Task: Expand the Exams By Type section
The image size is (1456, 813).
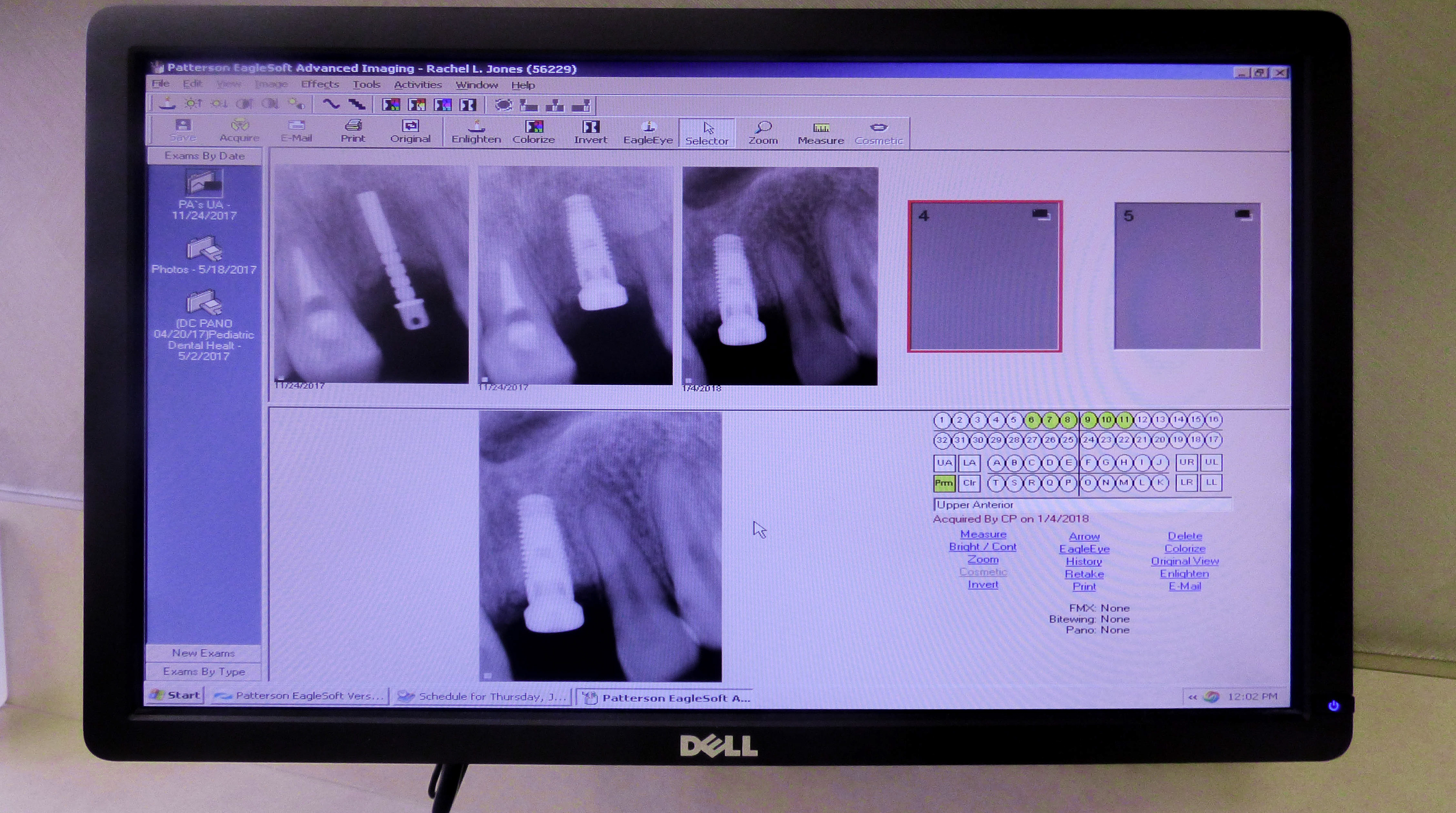Action: [204, 672]
